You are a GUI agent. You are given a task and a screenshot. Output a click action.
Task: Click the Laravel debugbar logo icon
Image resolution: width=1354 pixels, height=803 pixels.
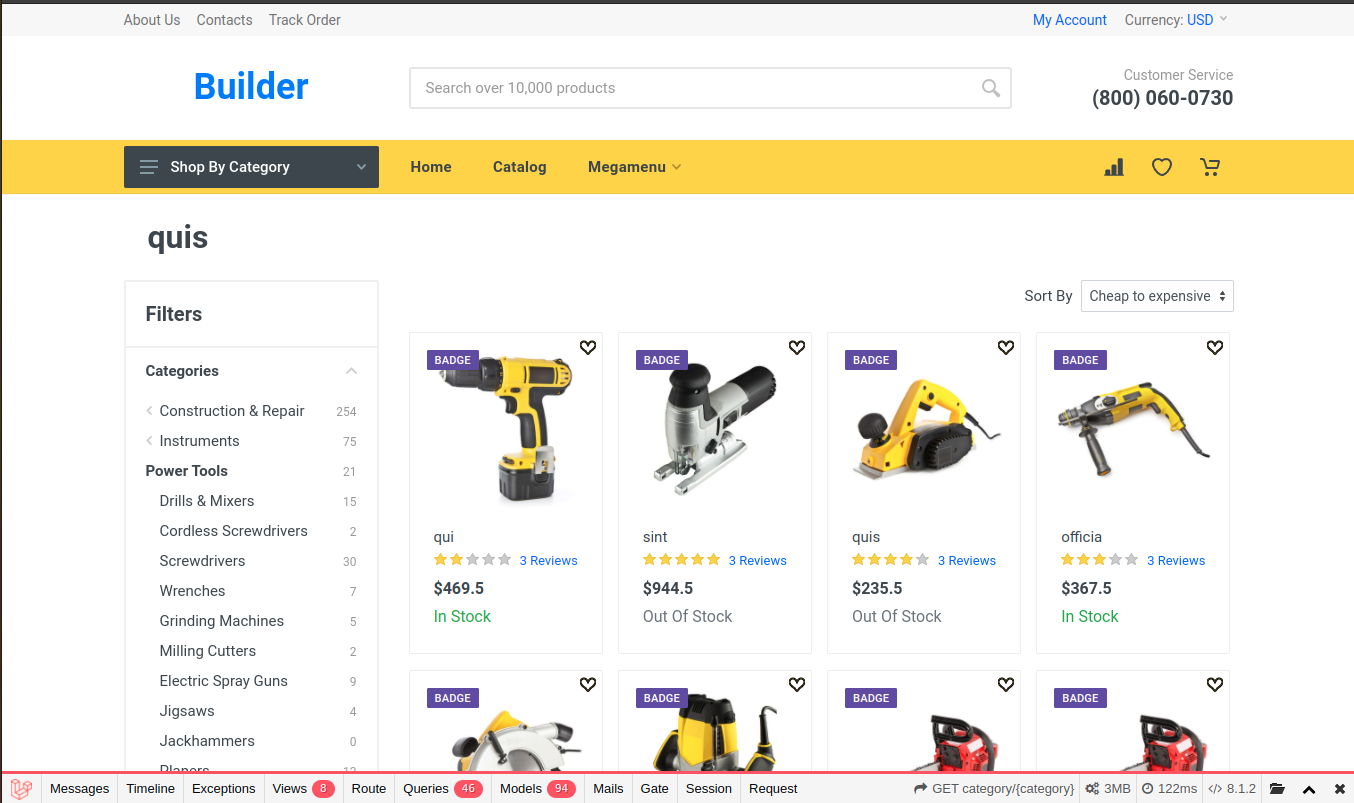22,789
